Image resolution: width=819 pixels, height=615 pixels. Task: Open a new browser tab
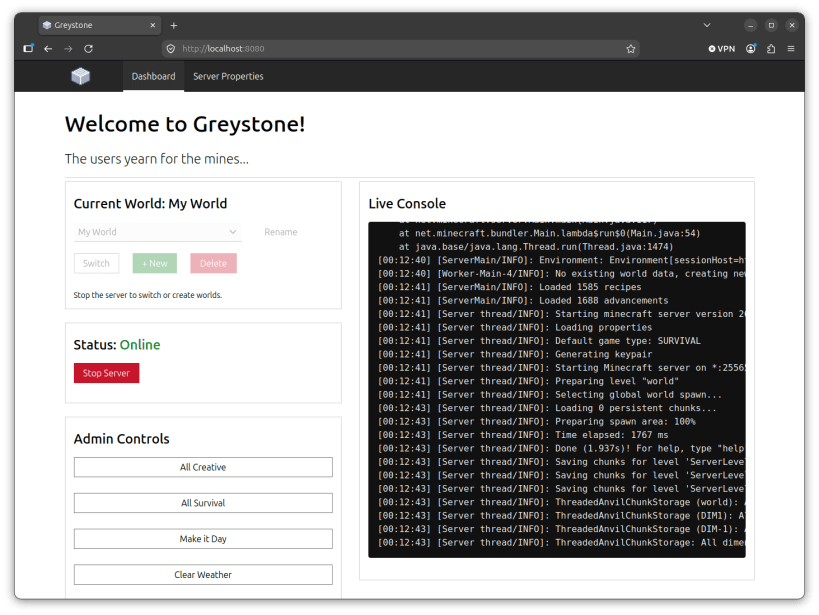point(174,25)
